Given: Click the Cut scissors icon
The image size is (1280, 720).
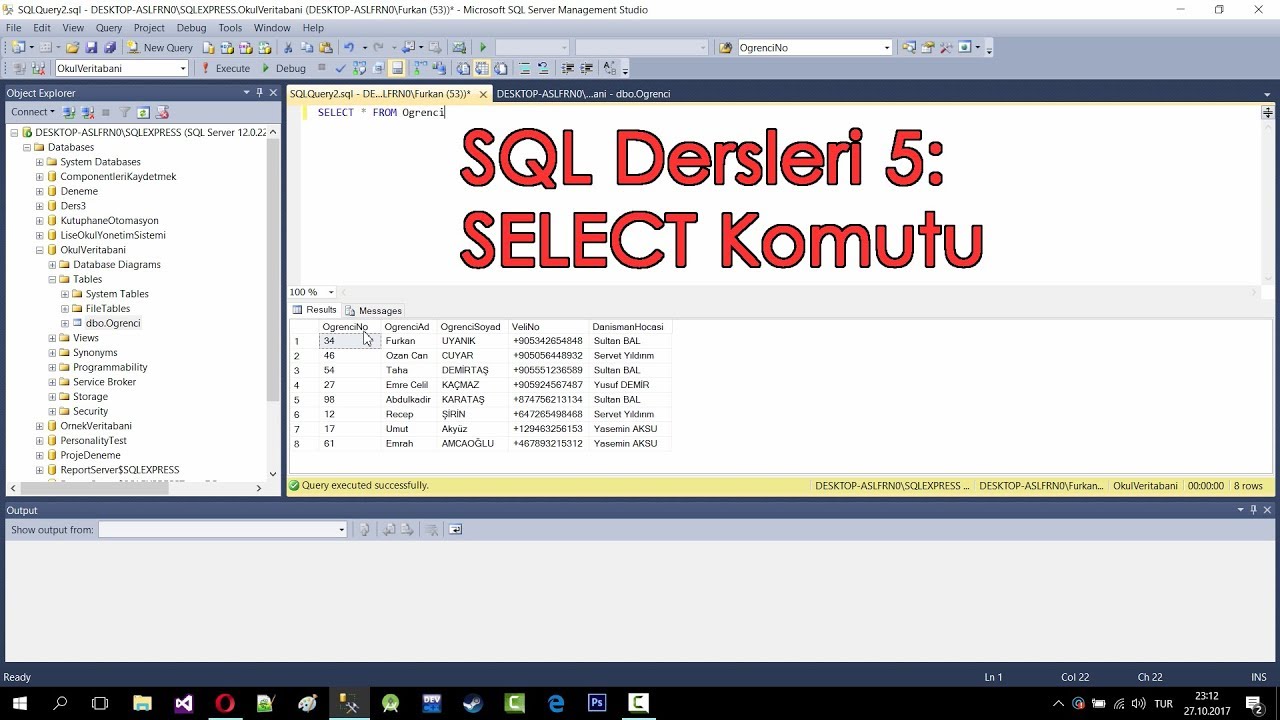Looking at the screenshot, I should [289, 47].
